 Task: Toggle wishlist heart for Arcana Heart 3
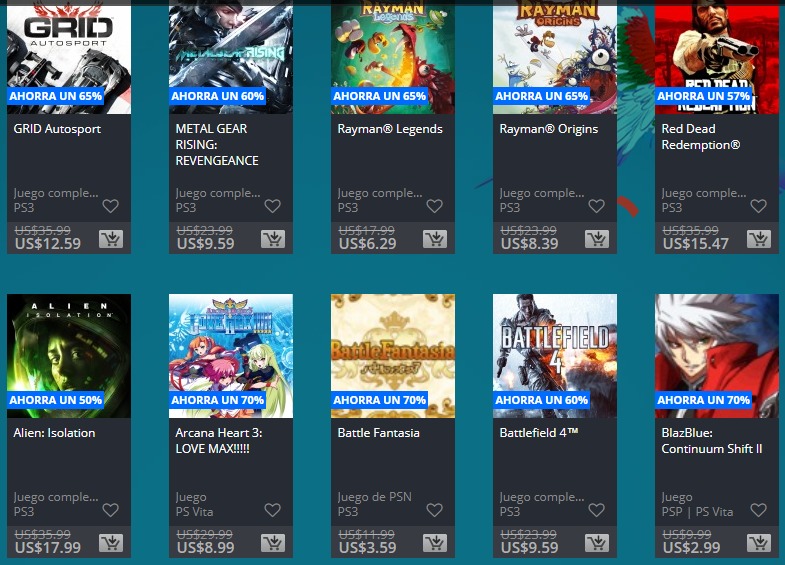[272, 510]
